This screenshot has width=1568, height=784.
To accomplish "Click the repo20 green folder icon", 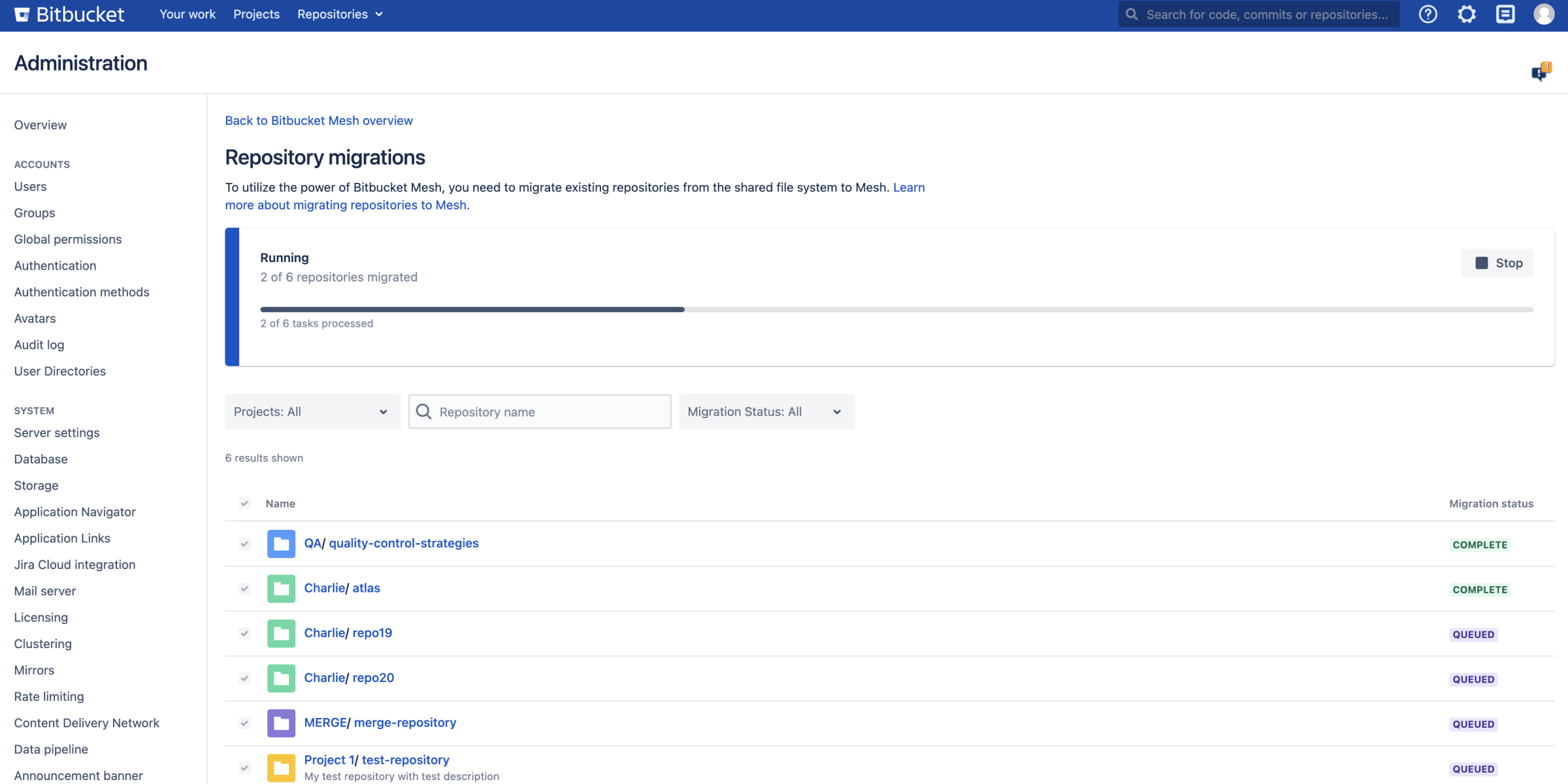I will [281, 678].
